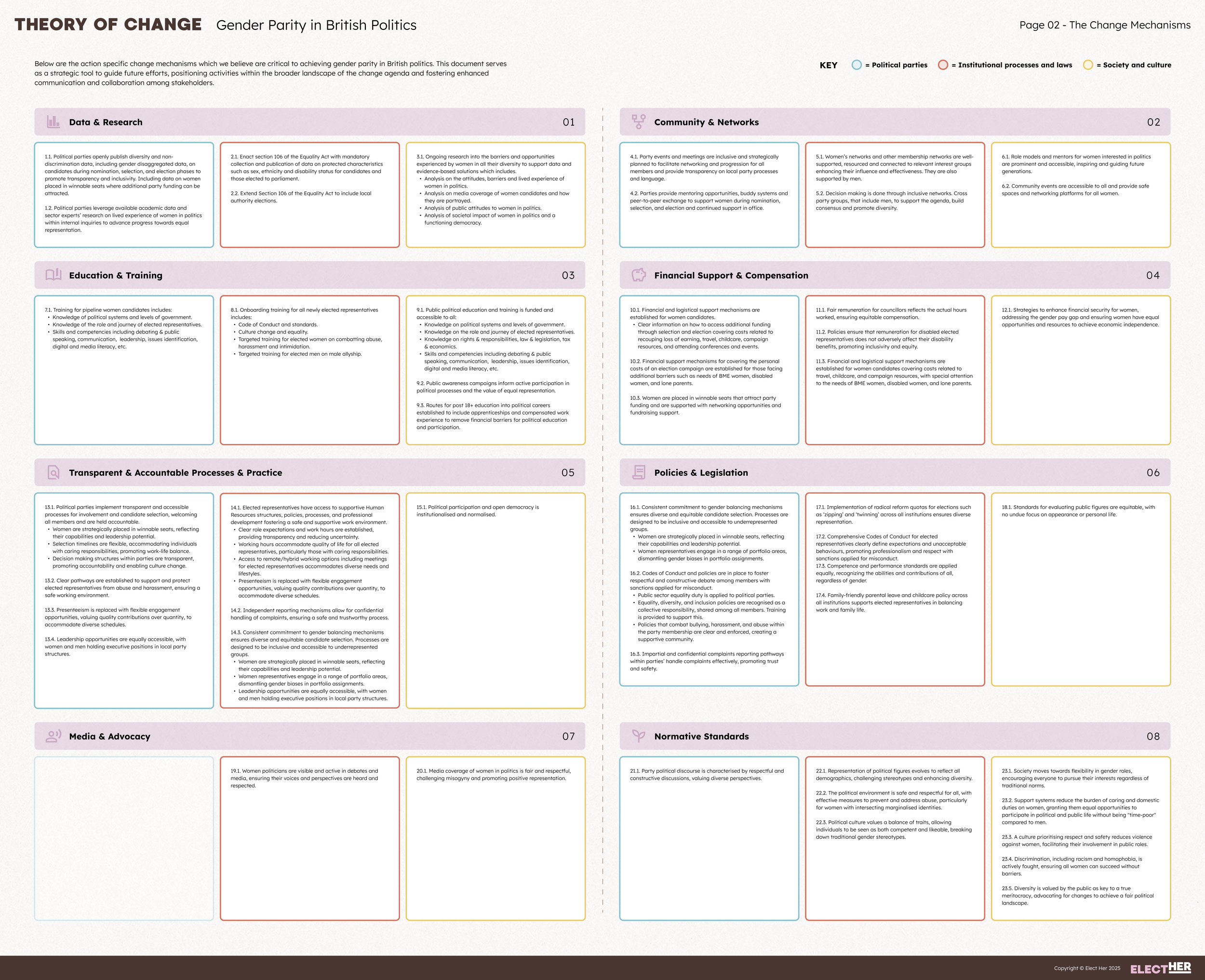Click section number 08 in Normative Standards
The image size is (1205, 980).
[1152, 736]
